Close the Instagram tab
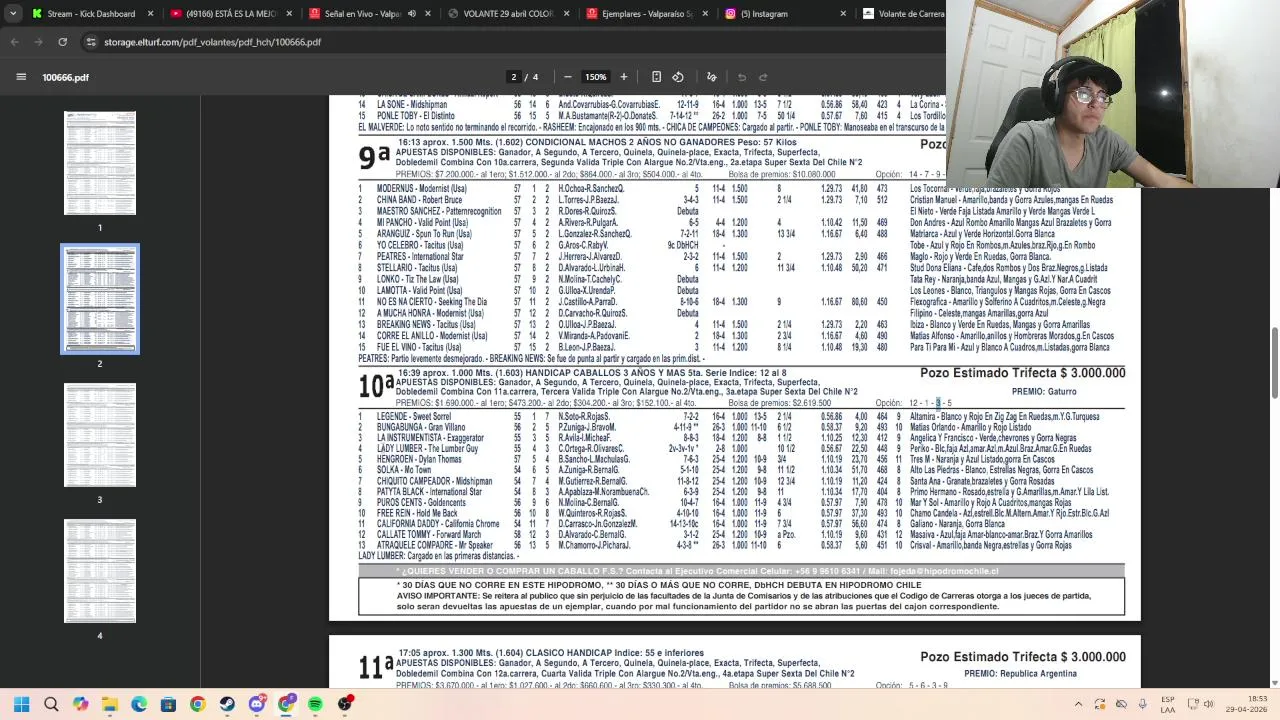1280x720 pixels. coord(842,14)
